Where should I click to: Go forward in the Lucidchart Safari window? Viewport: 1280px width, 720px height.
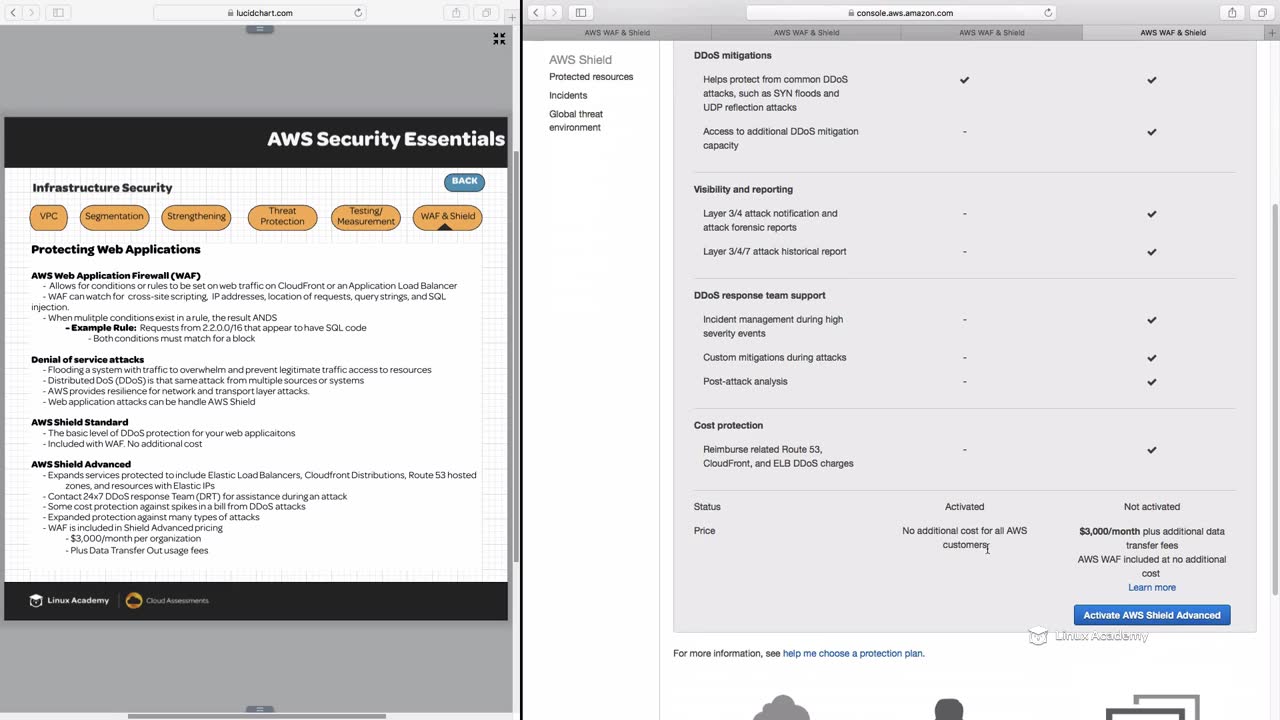point(30,13)
